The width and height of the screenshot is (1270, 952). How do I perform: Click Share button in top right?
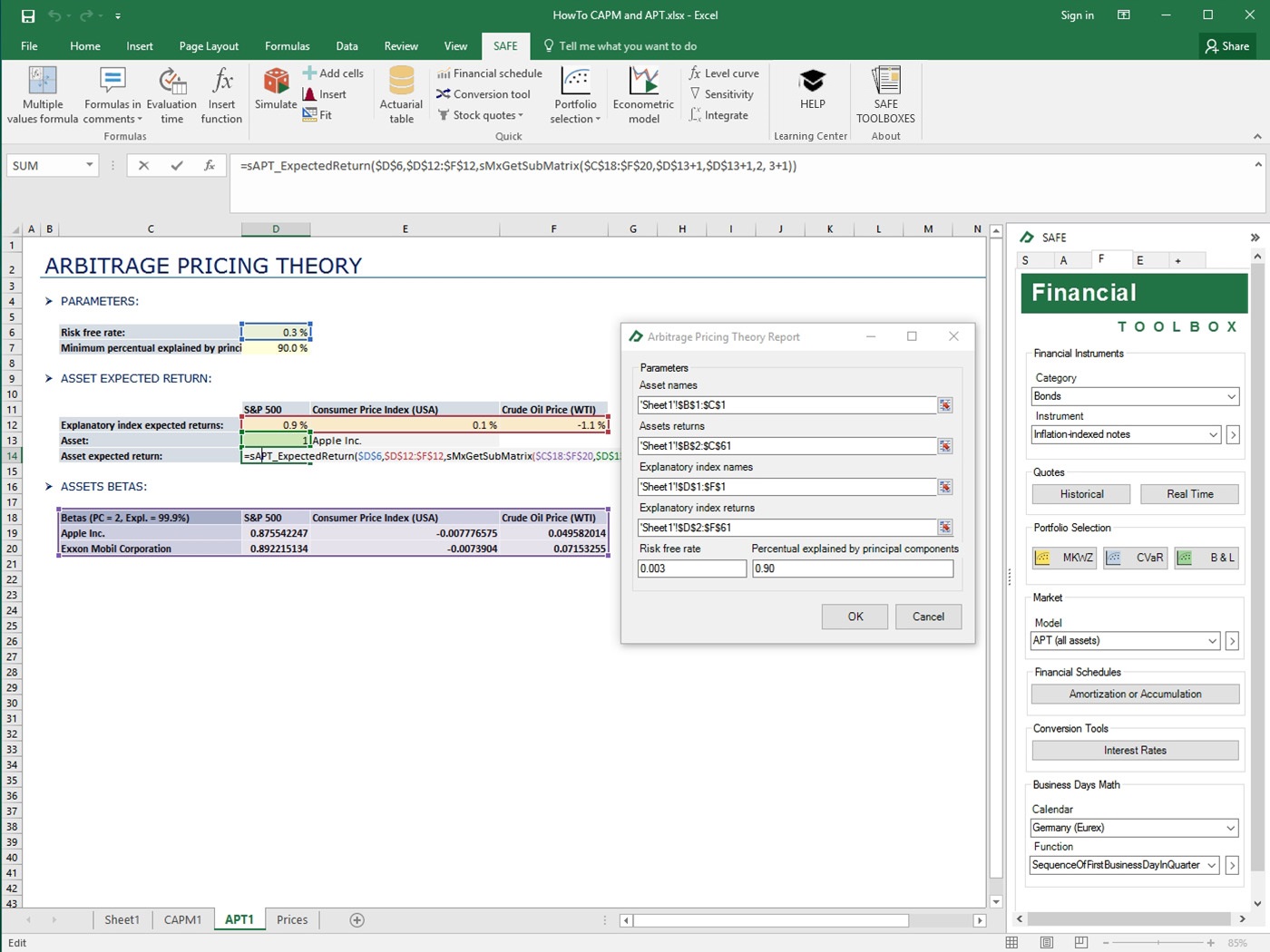point(1227,46)
